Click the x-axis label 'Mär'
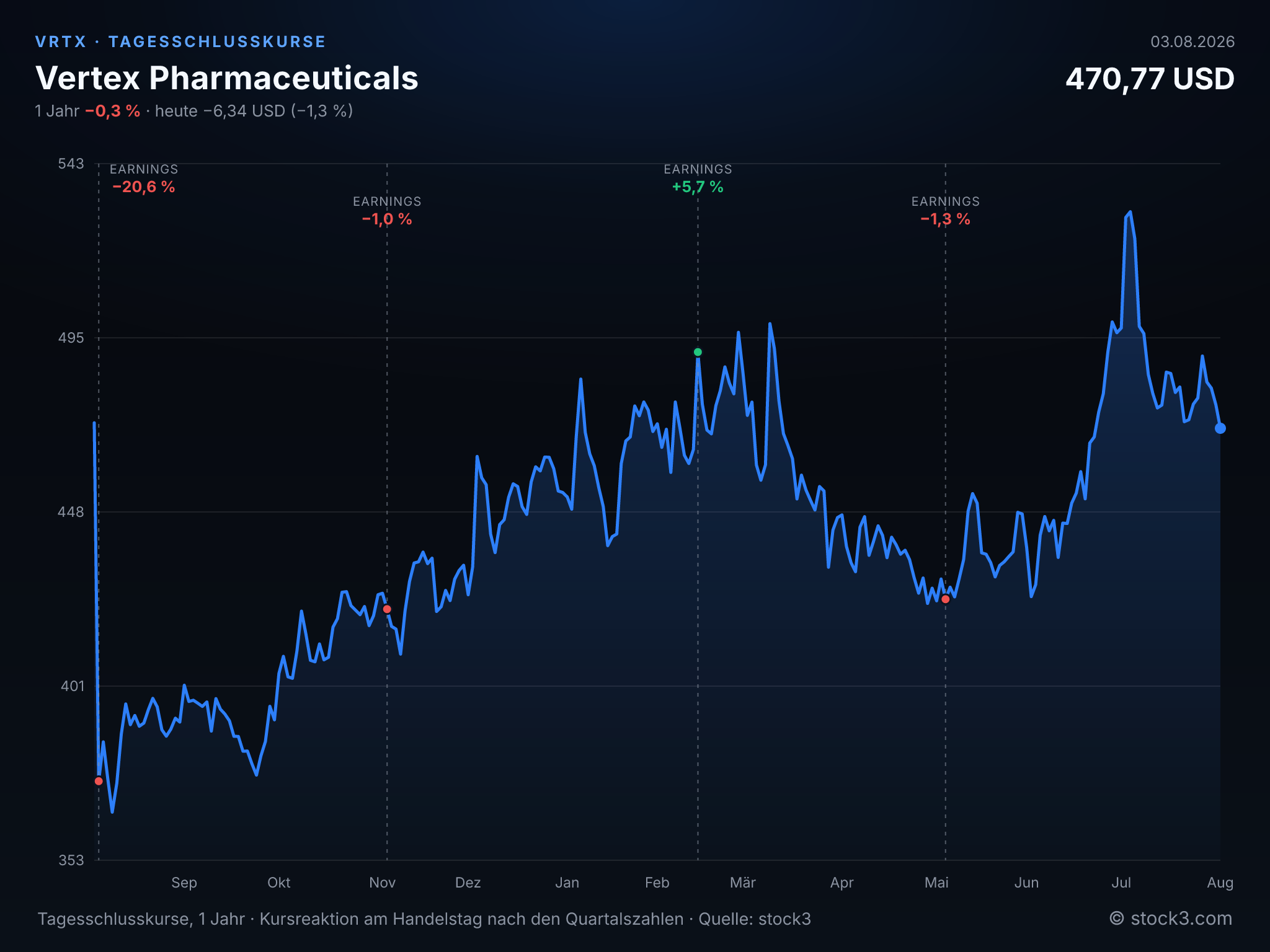 (743, 883)
